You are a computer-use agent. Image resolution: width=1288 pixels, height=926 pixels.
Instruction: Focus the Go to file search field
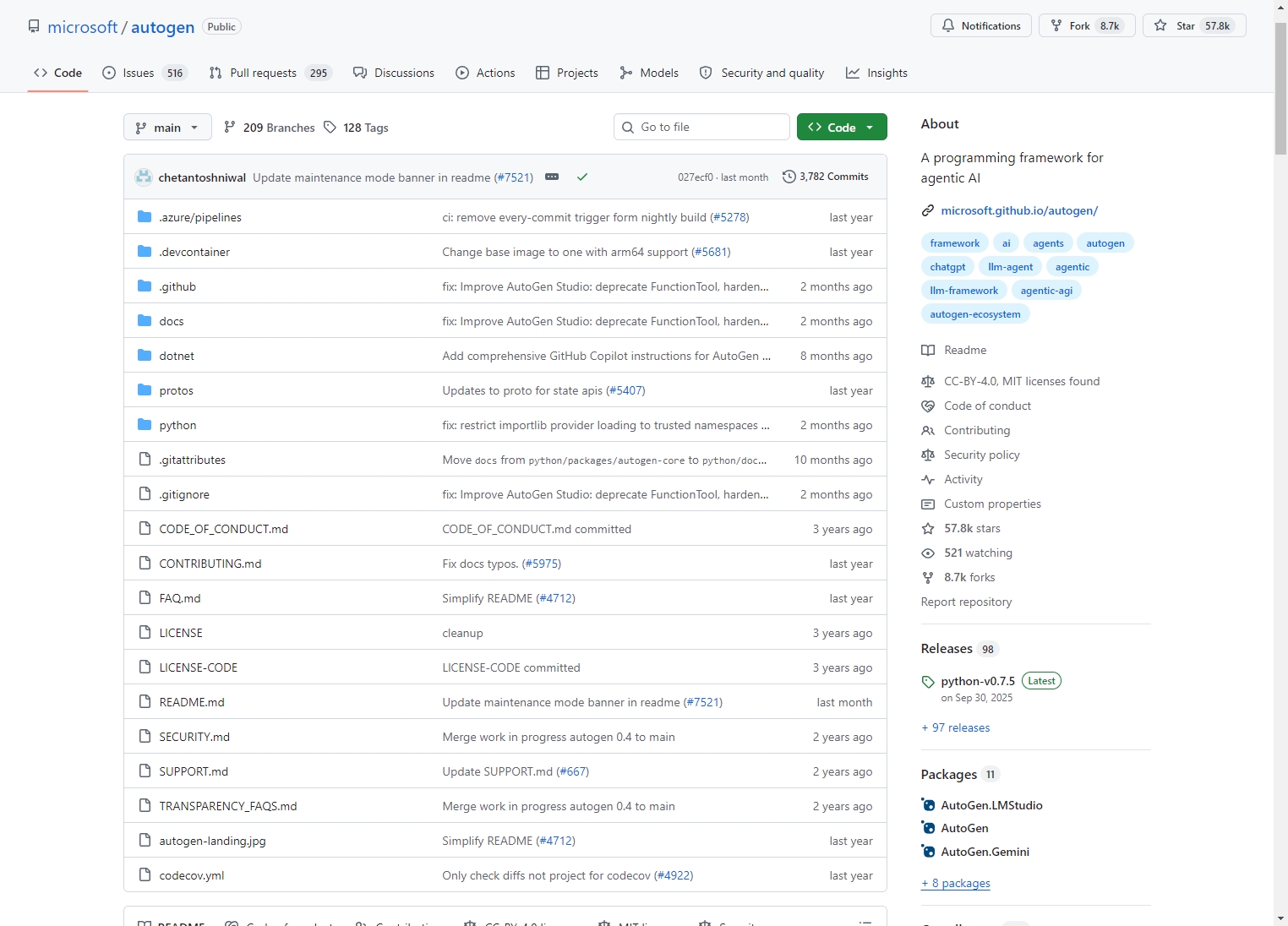[701, 127]
